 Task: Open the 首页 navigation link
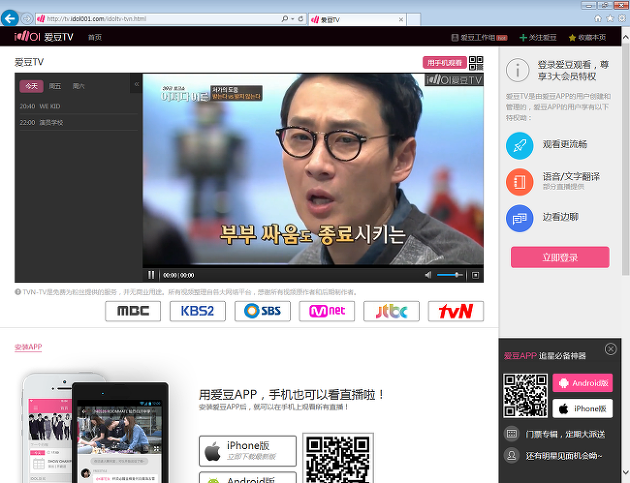pos(95,37)
